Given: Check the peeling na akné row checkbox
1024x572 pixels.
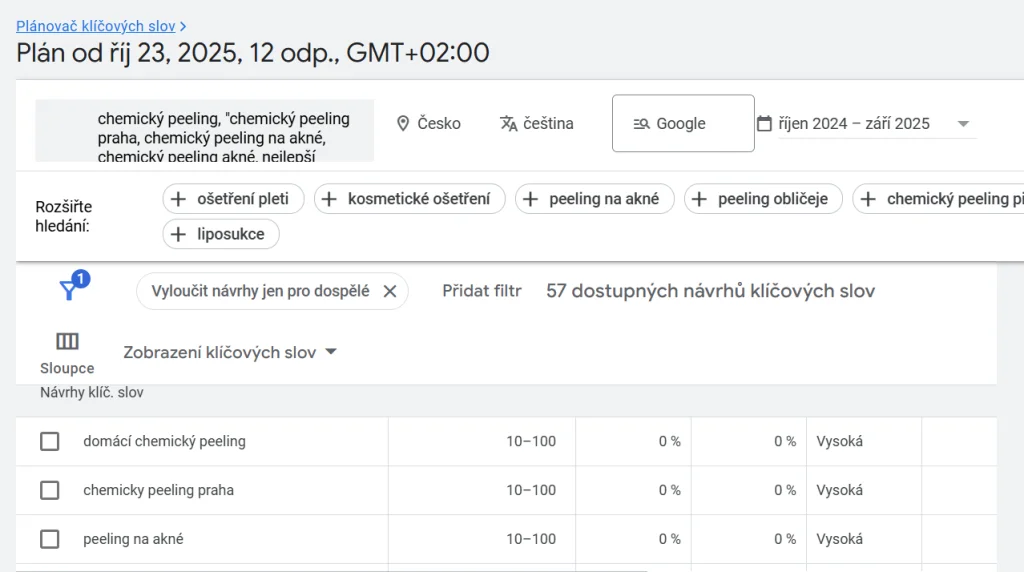Looking at the screenshot, I should pyautogui.click(x=50, y=539).
